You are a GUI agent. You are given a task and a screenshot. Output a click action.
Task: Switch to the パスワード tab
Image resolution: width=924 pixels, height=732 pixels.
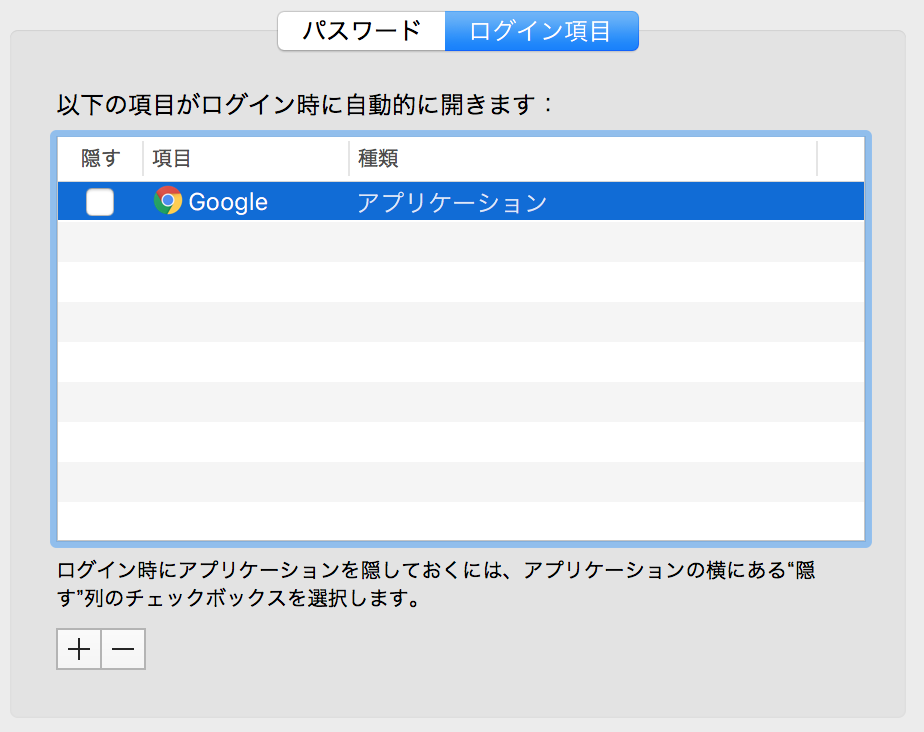(361, 31)
